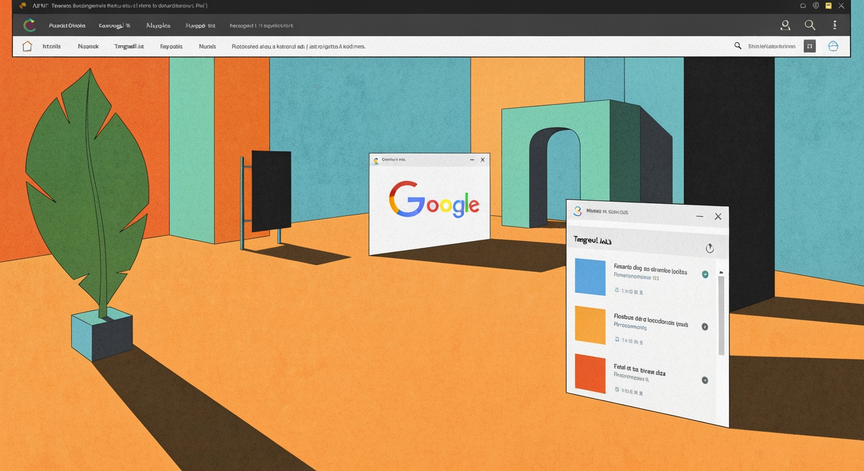
Task: Close the list window
Action: point(718,216)
